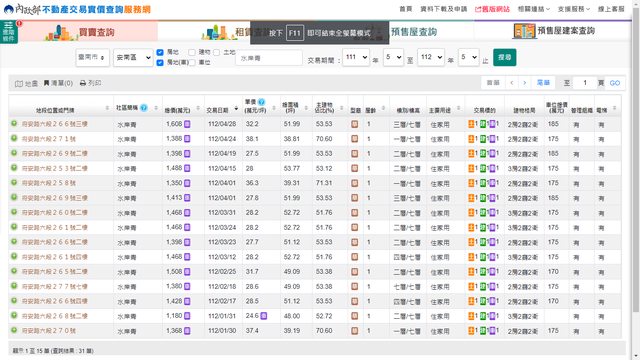Enable the 建物 checkbox
The width and height of the screenshot is (640, 360).
[x=192, y=52]
